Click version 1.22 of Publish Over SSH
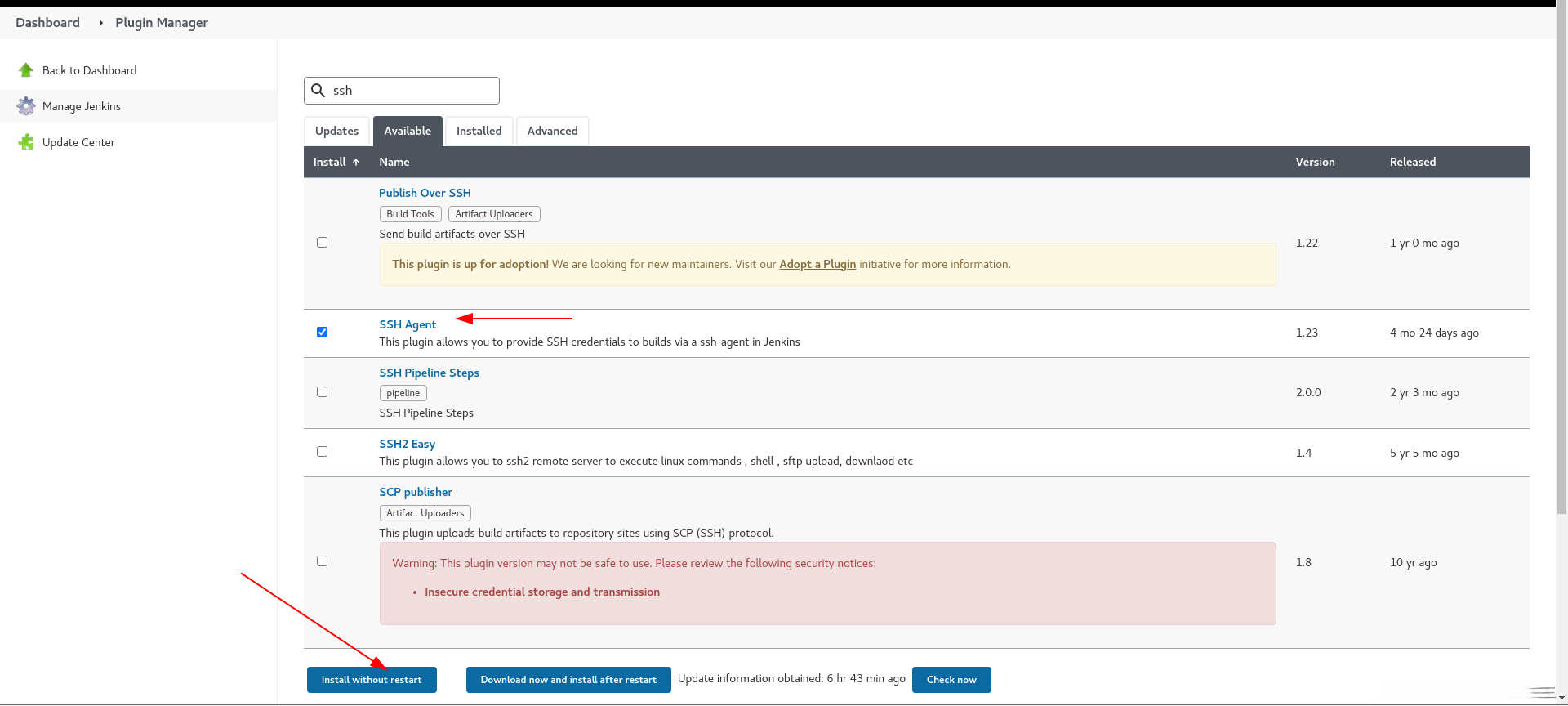This screenshot has height=706, width=1568. (x=1307, y=243)
